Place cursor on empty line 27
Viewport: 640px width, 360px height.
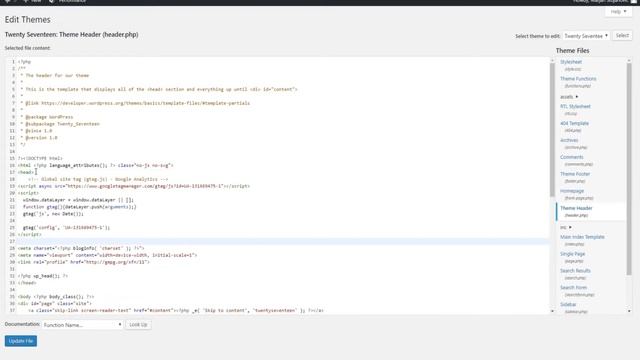tap(283, 241)
